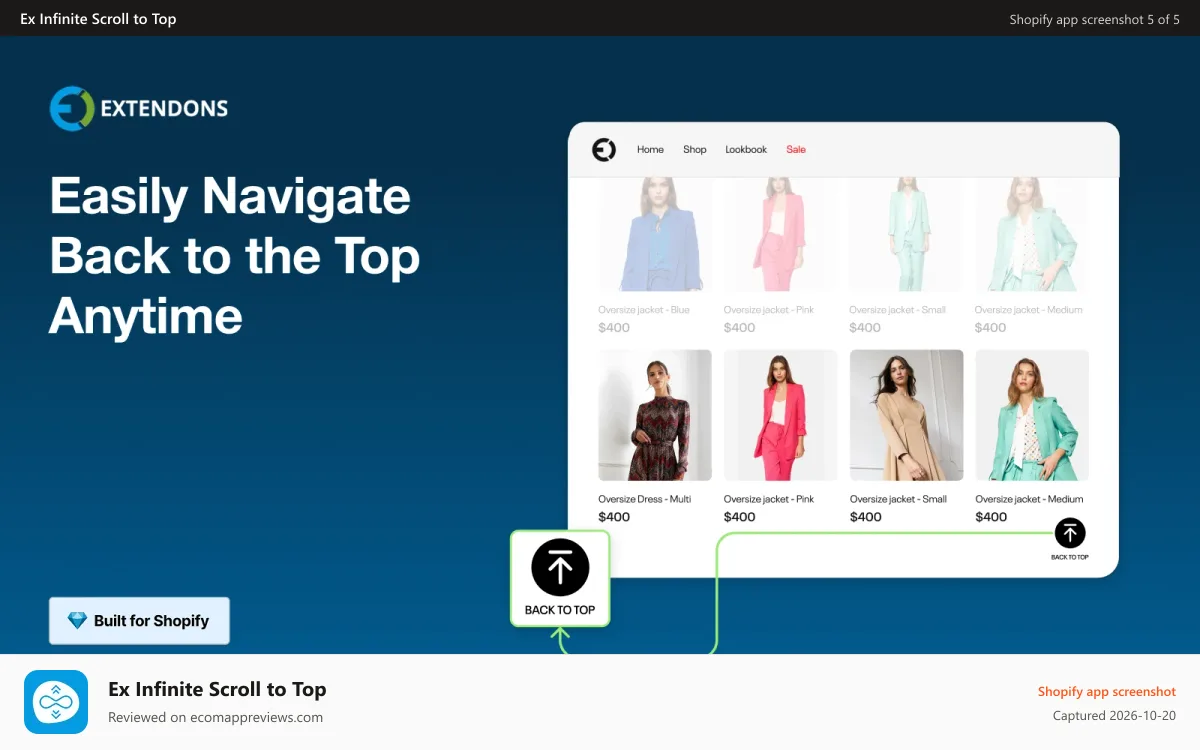
Task: Click the small Back to Top arrow icon
Action: (x=1070, y=533)
